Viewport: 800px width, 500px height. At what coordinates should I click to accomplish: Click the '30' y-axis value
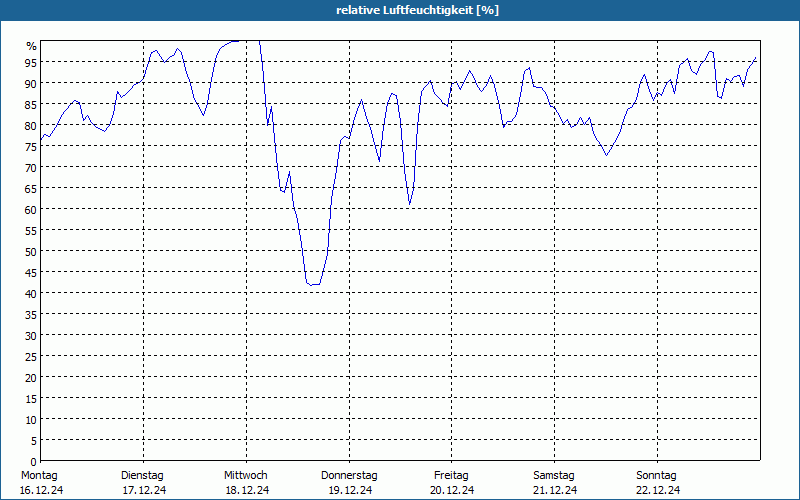click(x=31, y=336)
